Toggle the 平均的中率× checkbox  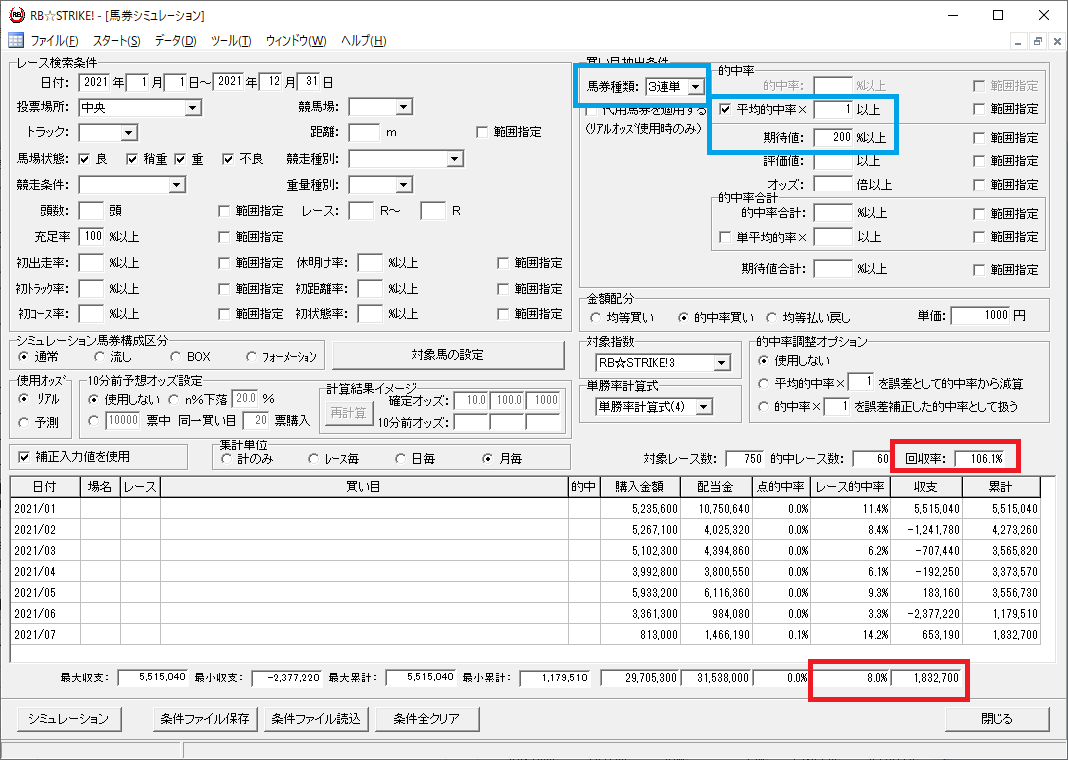pyautogui.click(x=725, y=109)
